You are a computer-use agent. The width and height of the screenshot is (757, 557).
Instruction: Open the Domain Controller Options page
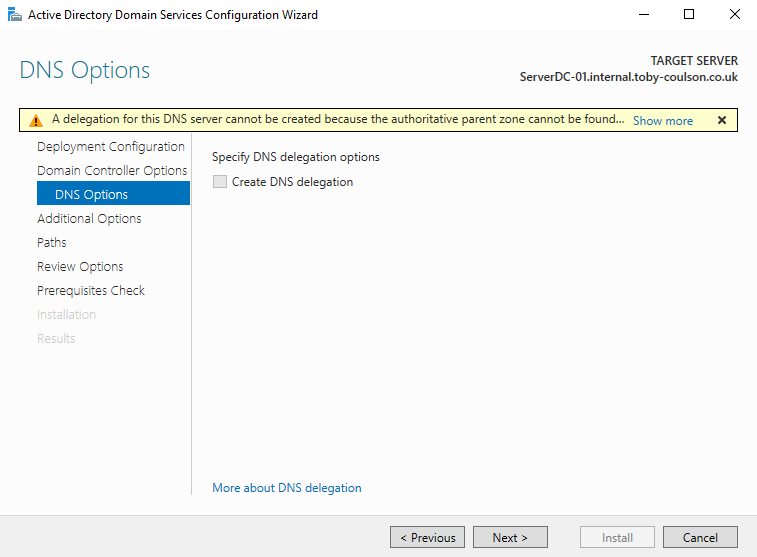(112, 171)
